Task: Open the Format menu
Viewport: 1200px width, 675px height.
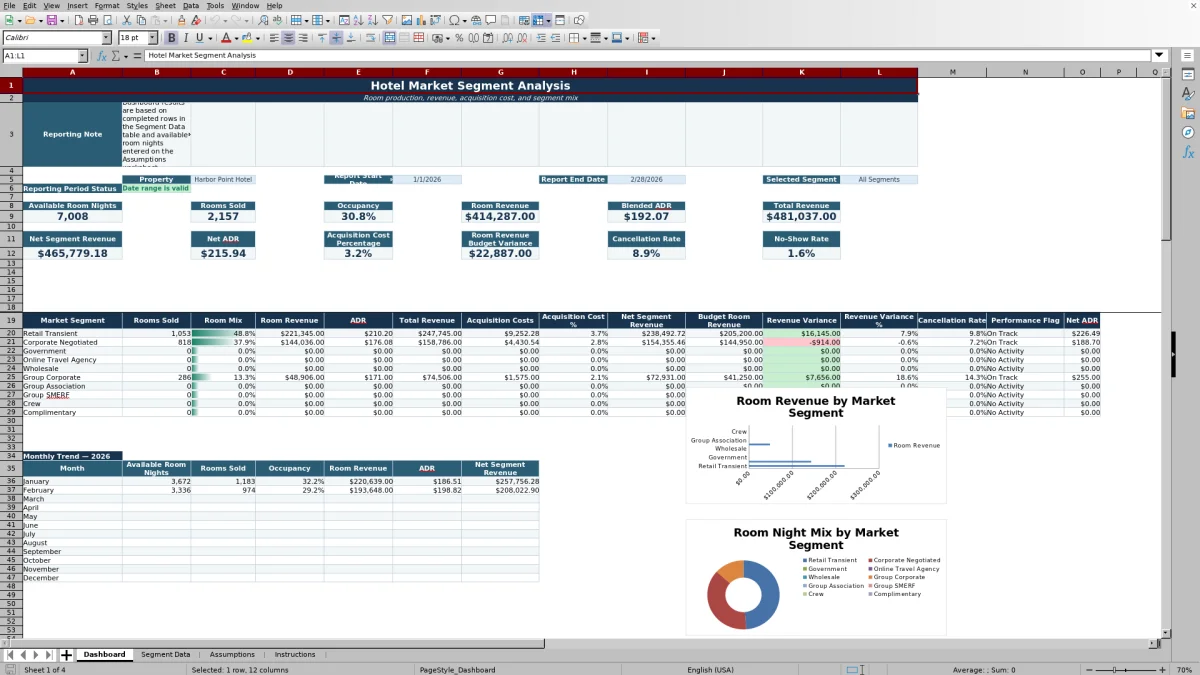Action: tap(107, 6)
